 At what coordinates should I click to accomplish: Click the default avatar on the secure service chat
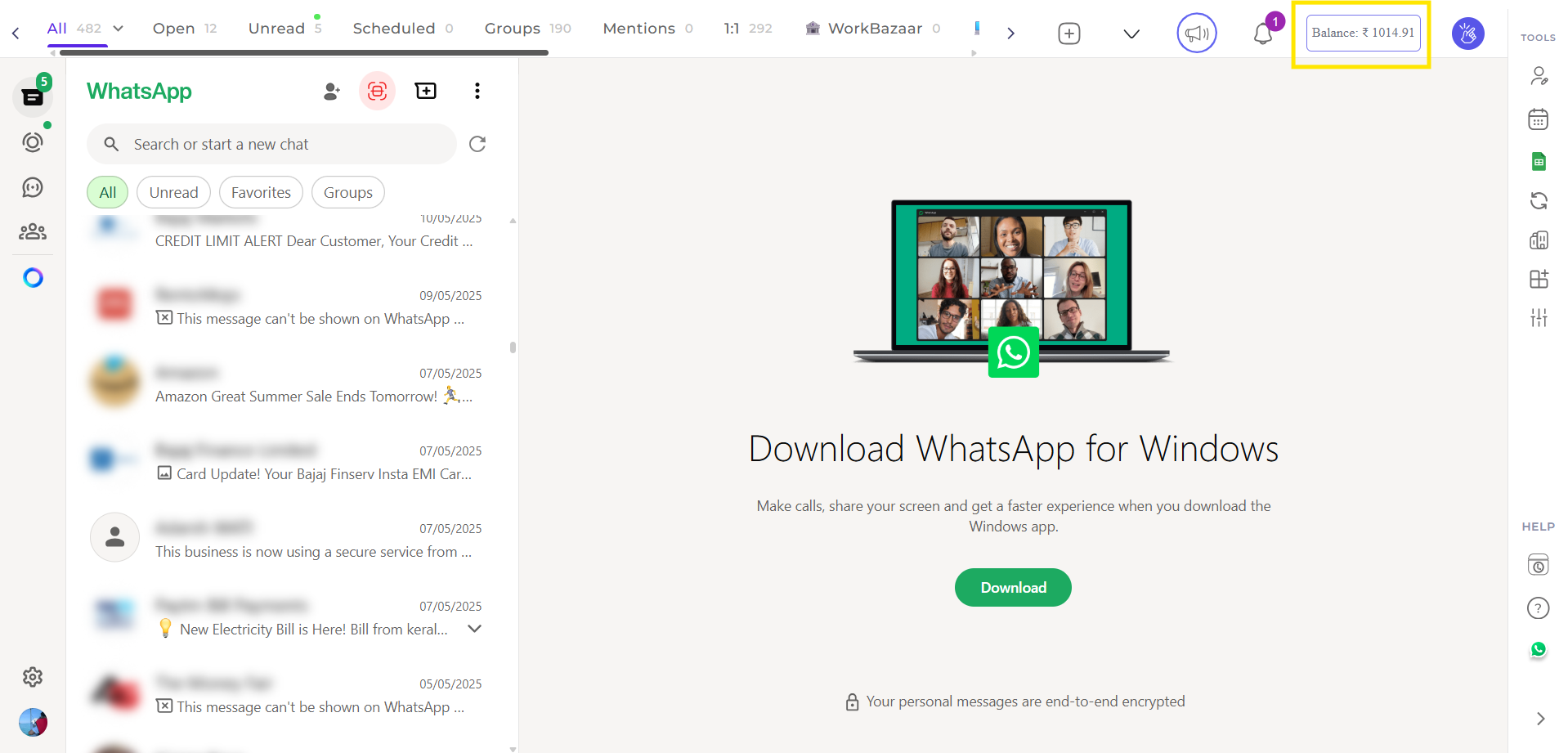tap(114, 537)
